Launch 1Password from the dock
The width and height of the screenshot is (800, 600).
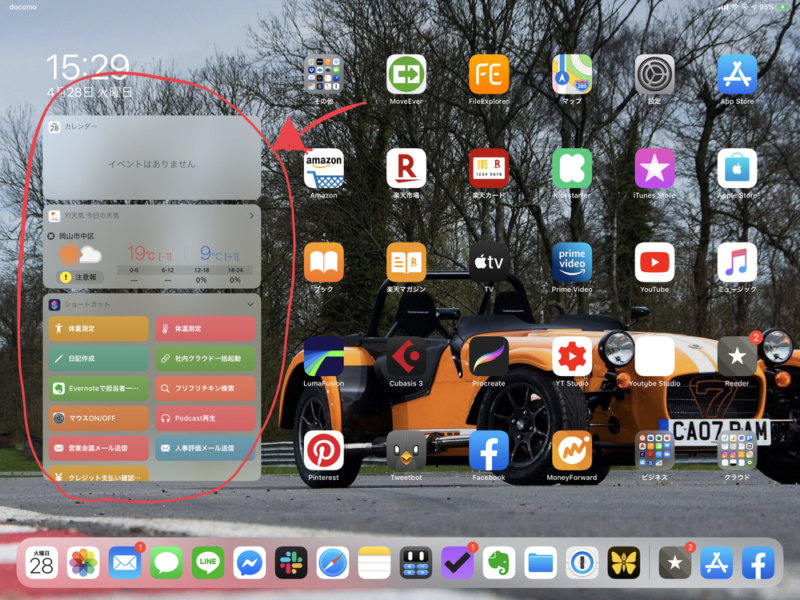582,563
